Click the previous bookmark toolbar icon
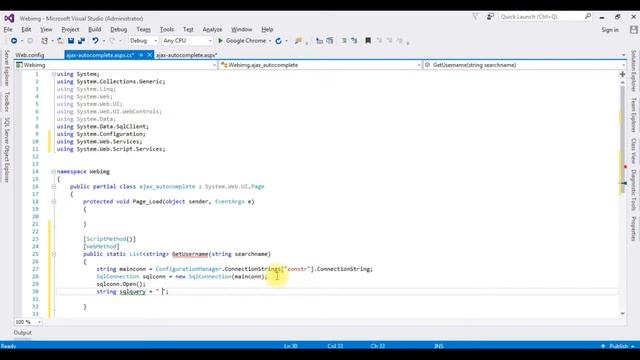This screenshot has height=360, width=640. [x=379, y=41]
